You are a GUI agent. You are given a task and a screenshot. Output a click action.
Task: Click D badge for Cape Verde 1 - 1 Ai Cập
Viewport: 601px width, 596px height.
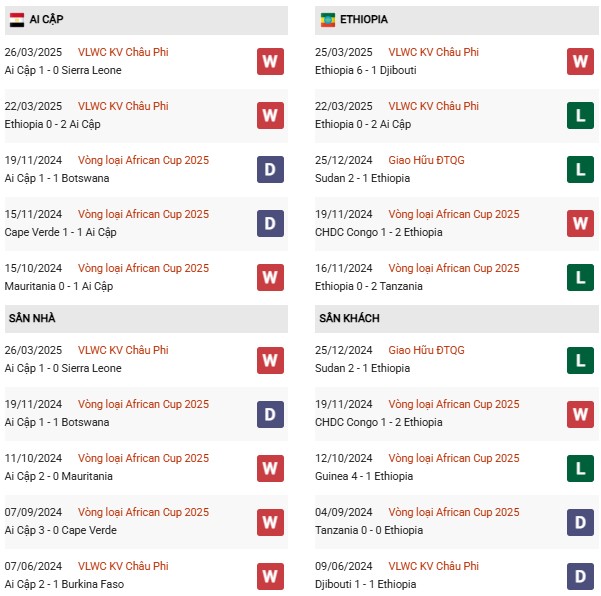pos(269,223)
